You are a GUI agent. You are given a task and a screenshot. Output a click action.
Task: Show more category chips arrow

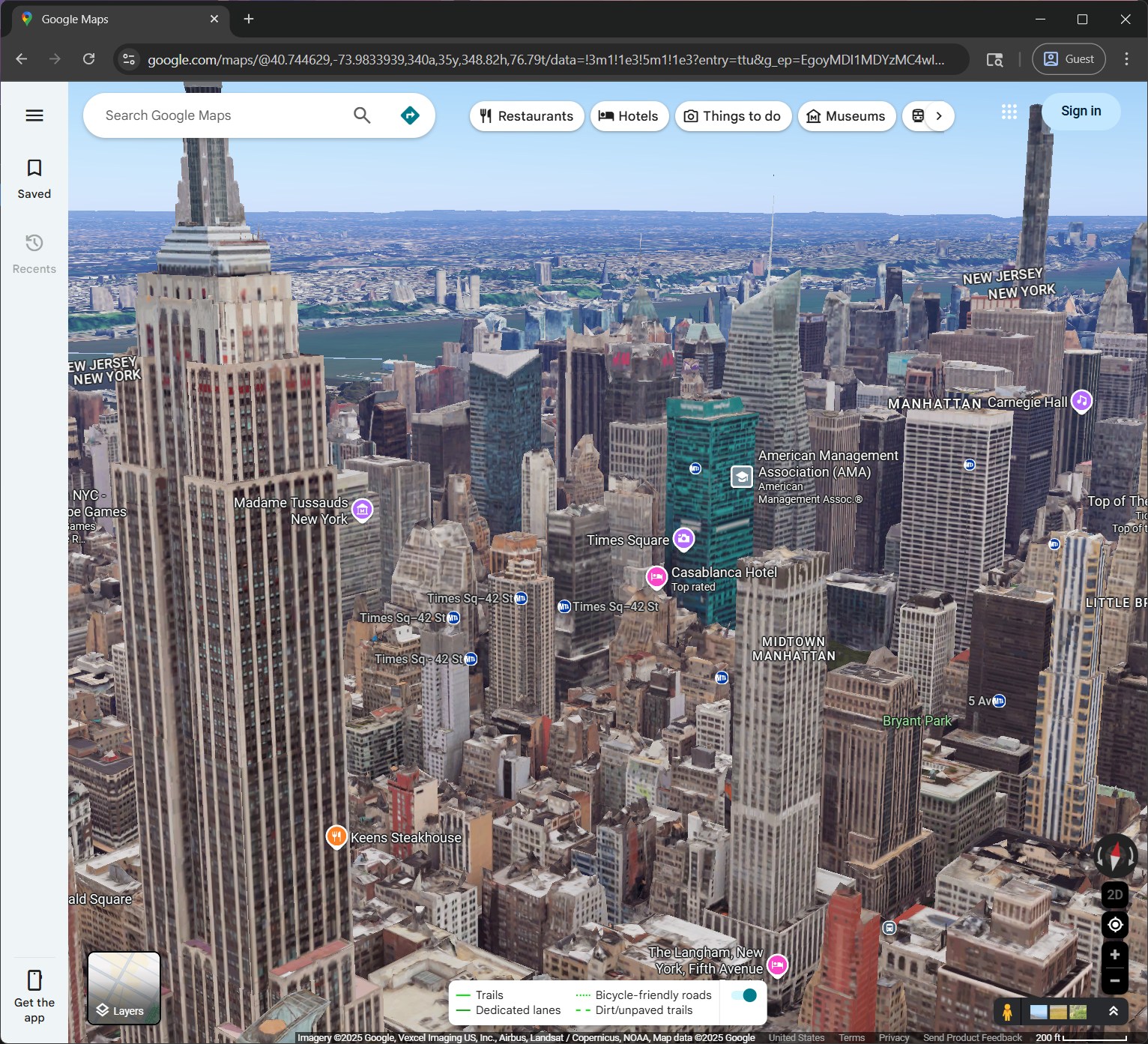(x=939, y=116)
